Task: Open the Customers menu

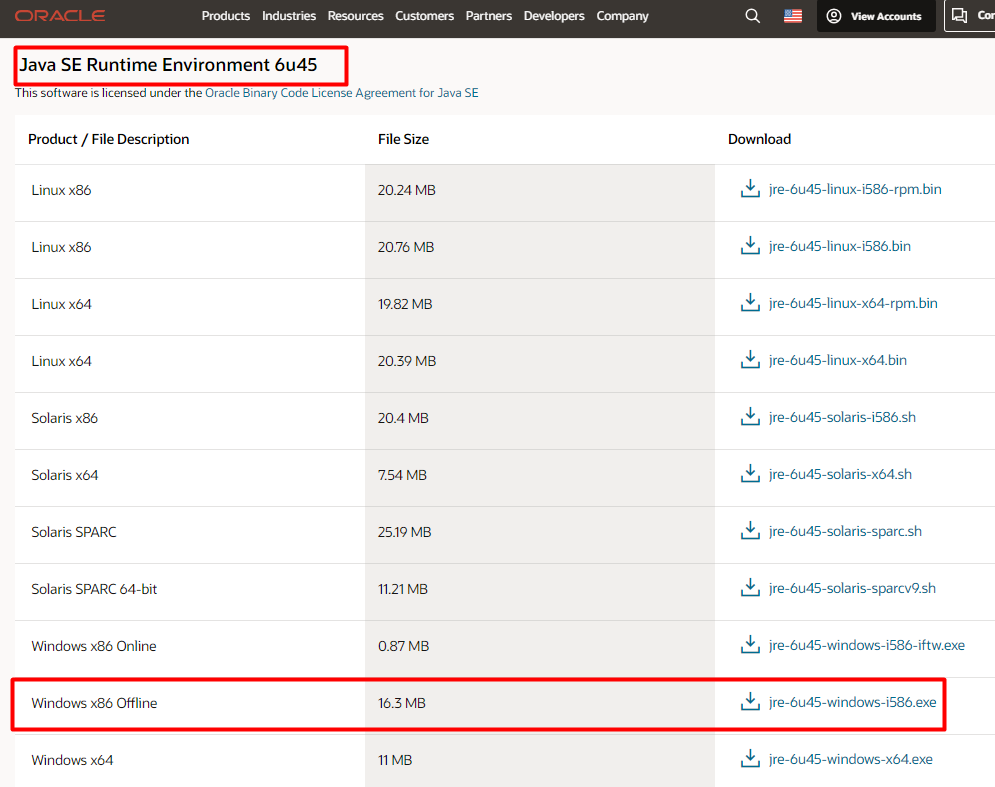Action: [425, 16]
